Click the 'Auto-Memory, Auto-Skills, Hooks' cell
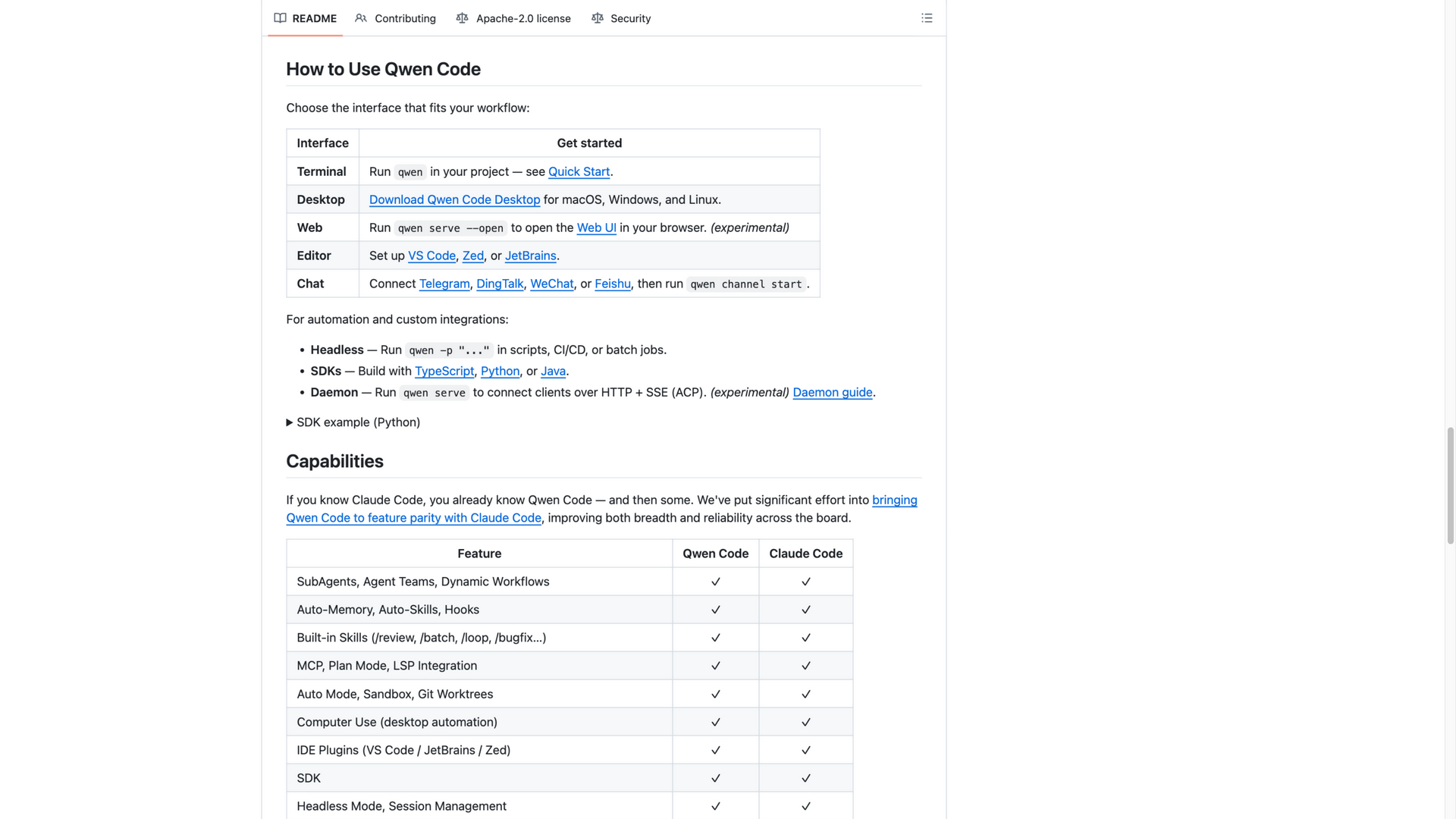Image resolution: width=1456 pixels, height=819 pixels. click(479, 610)
